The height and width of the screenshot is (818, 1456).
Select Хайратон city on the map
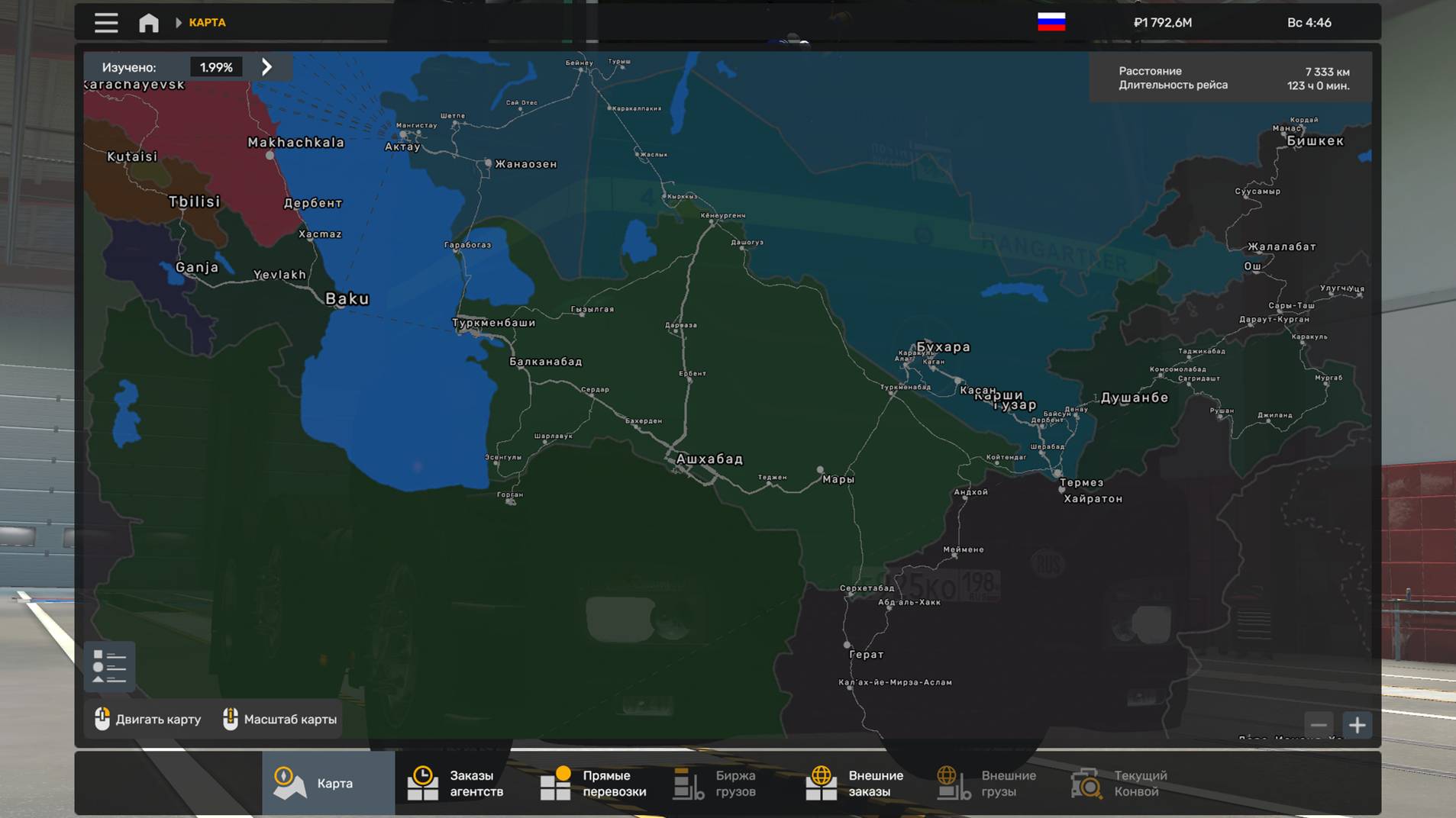click(x=1093, y=498)
